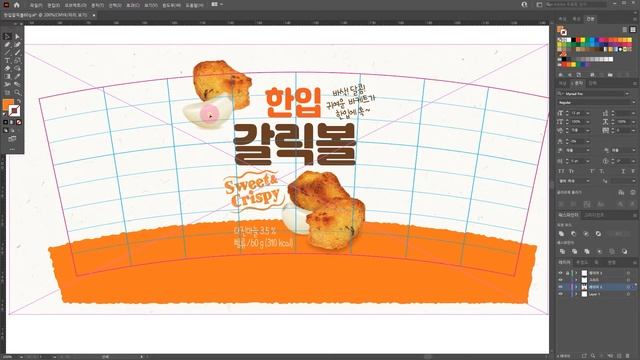
Task: Change screen mode in the toolbar
Action: click(12, 139)
